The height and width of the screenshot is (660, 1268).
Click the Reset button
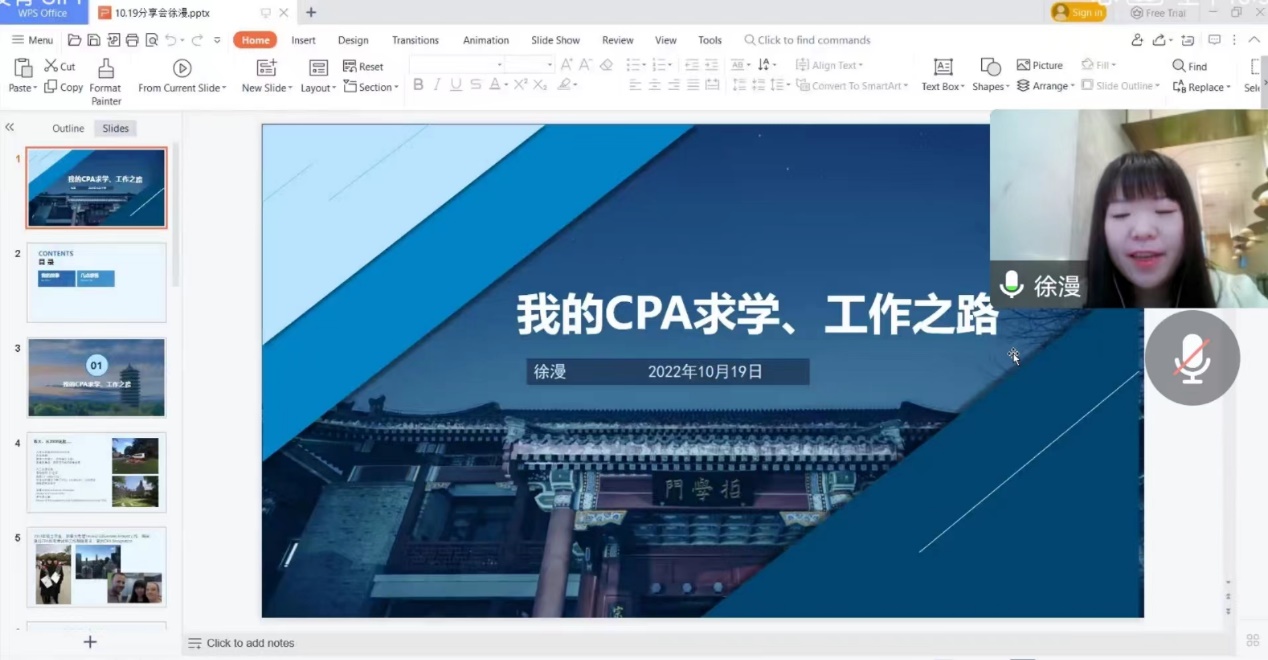coord(363,66)
